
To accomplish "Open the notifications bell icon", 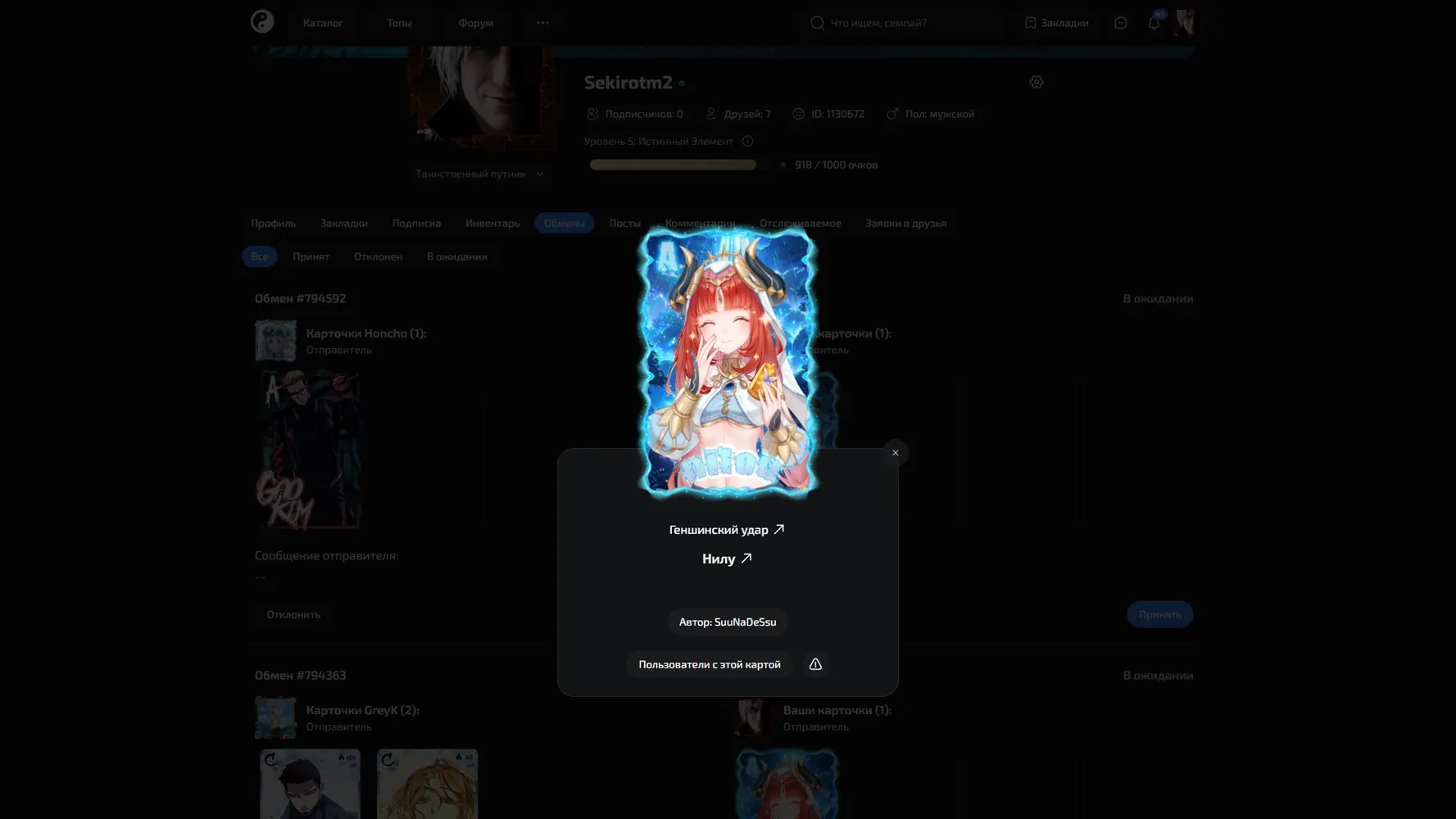I will (1154, 23).
